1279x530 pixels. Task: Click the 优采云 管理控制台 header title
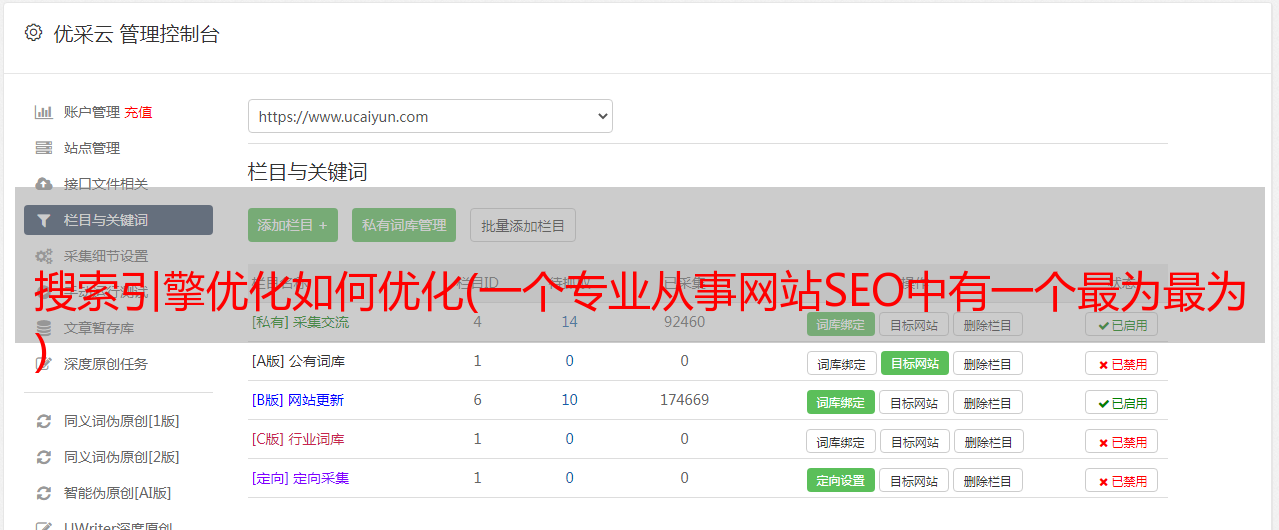136,34
